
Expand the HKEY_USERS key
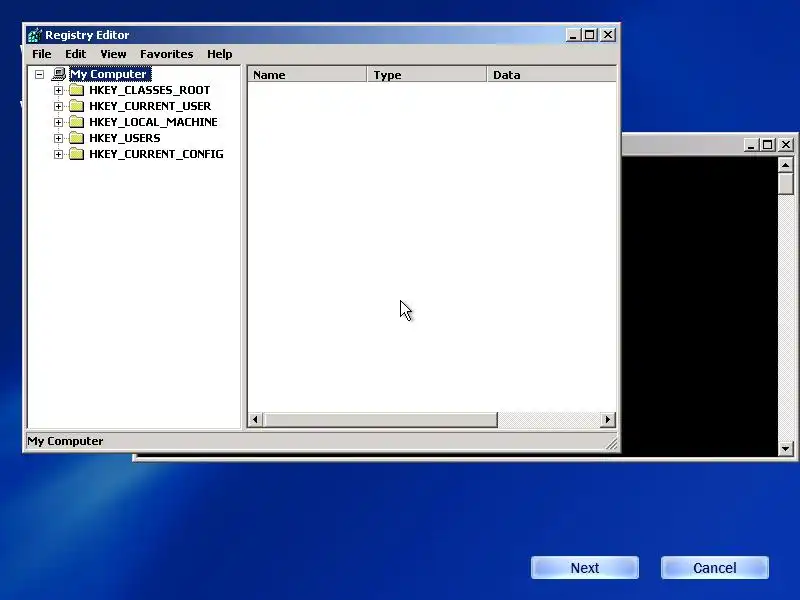58,138
